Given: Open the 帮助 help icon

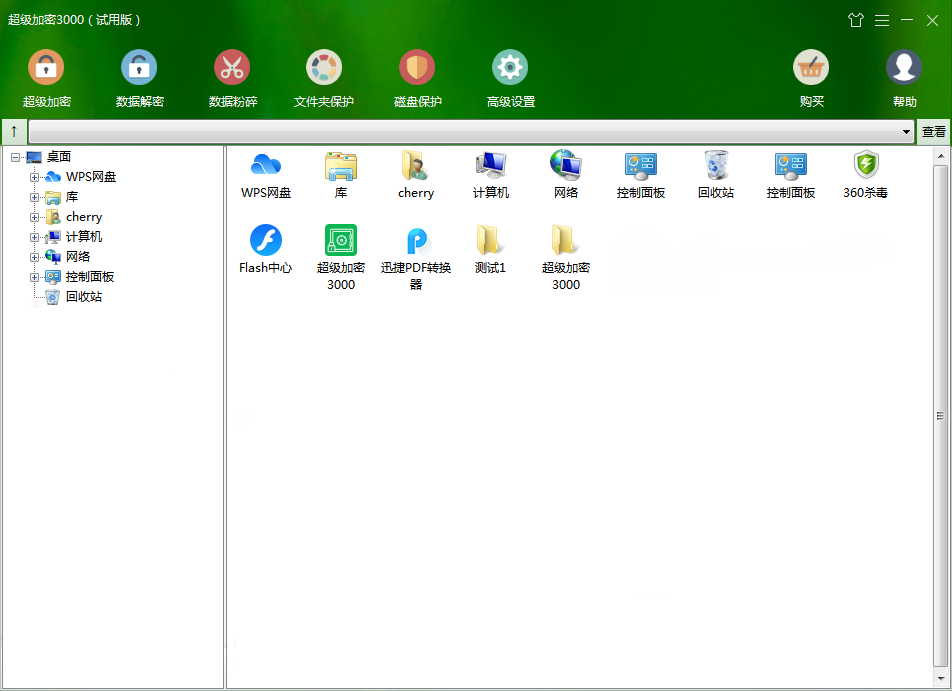Looking at the screenshot, I should [x=904, y=67].
